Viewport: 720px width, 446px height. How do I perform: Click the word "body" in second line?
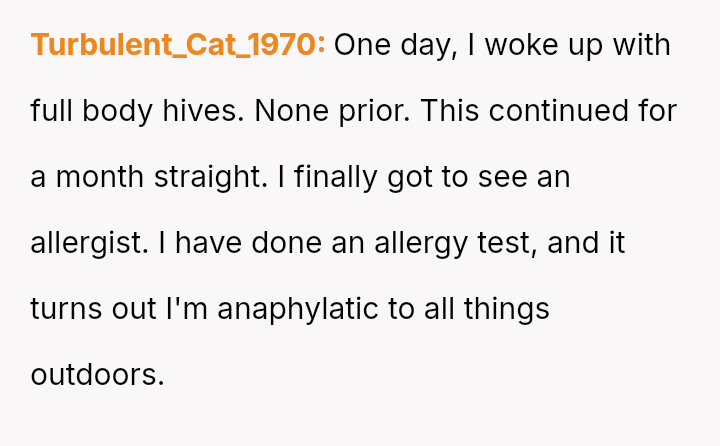(117, 111)
